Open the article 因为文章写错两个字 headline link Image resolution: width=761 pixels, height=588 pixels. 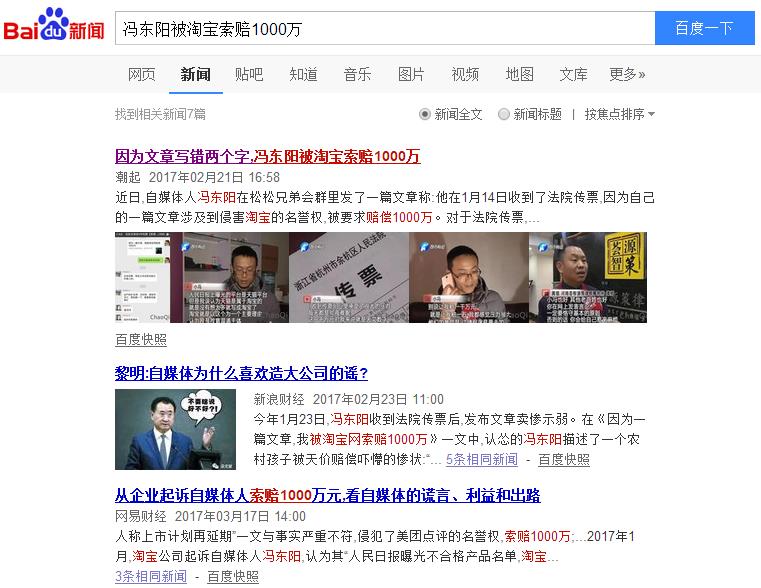[x=267, y=156]
